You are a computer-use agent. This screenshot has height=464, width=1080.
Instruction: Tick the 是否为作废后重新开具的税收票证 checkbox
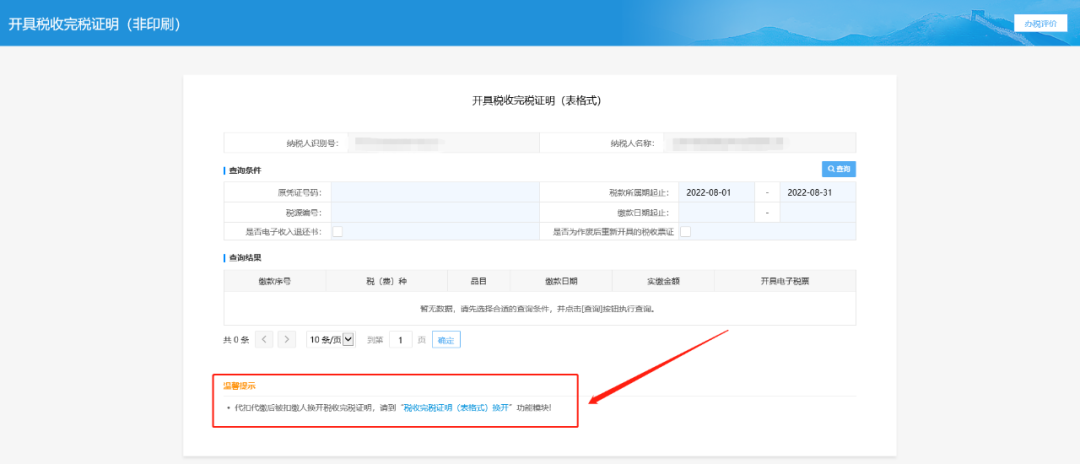coord(685,232)
